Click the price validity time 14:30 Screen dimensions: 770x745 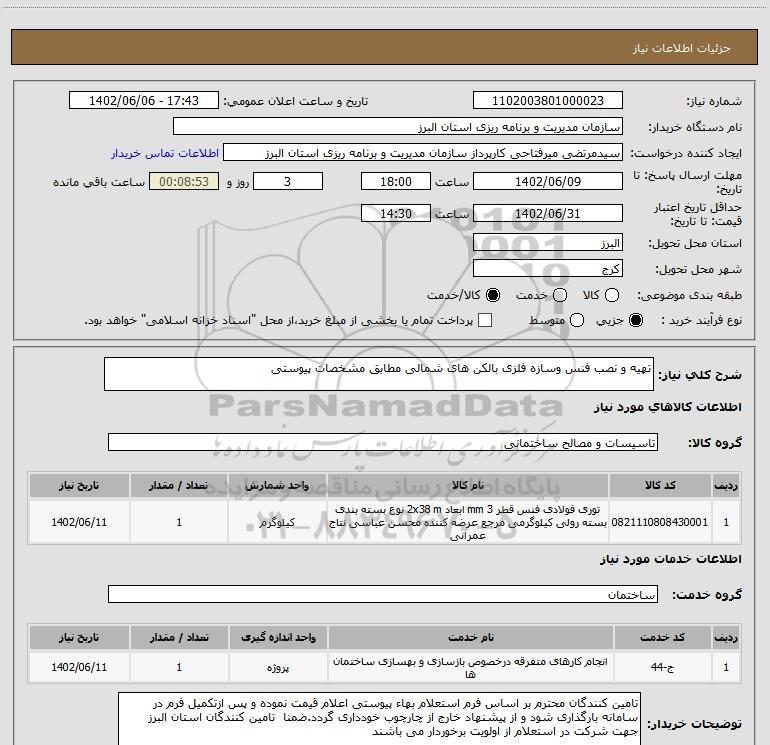click(396, 213)
